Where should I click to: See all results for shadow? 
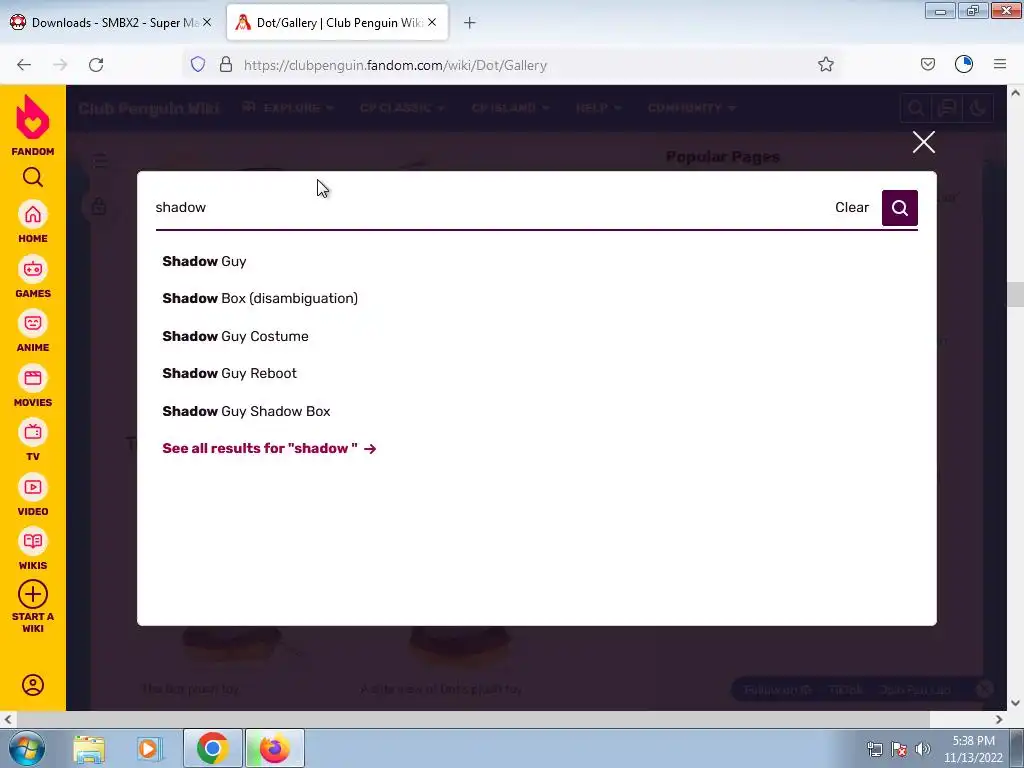click(x=269, y=449)
